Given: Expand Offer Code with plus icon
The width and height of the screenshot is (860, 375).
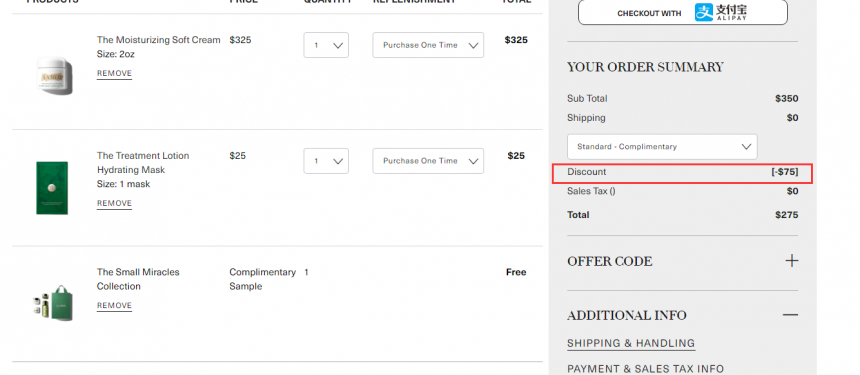Looking at the screenshot, I should click(791, 260).
